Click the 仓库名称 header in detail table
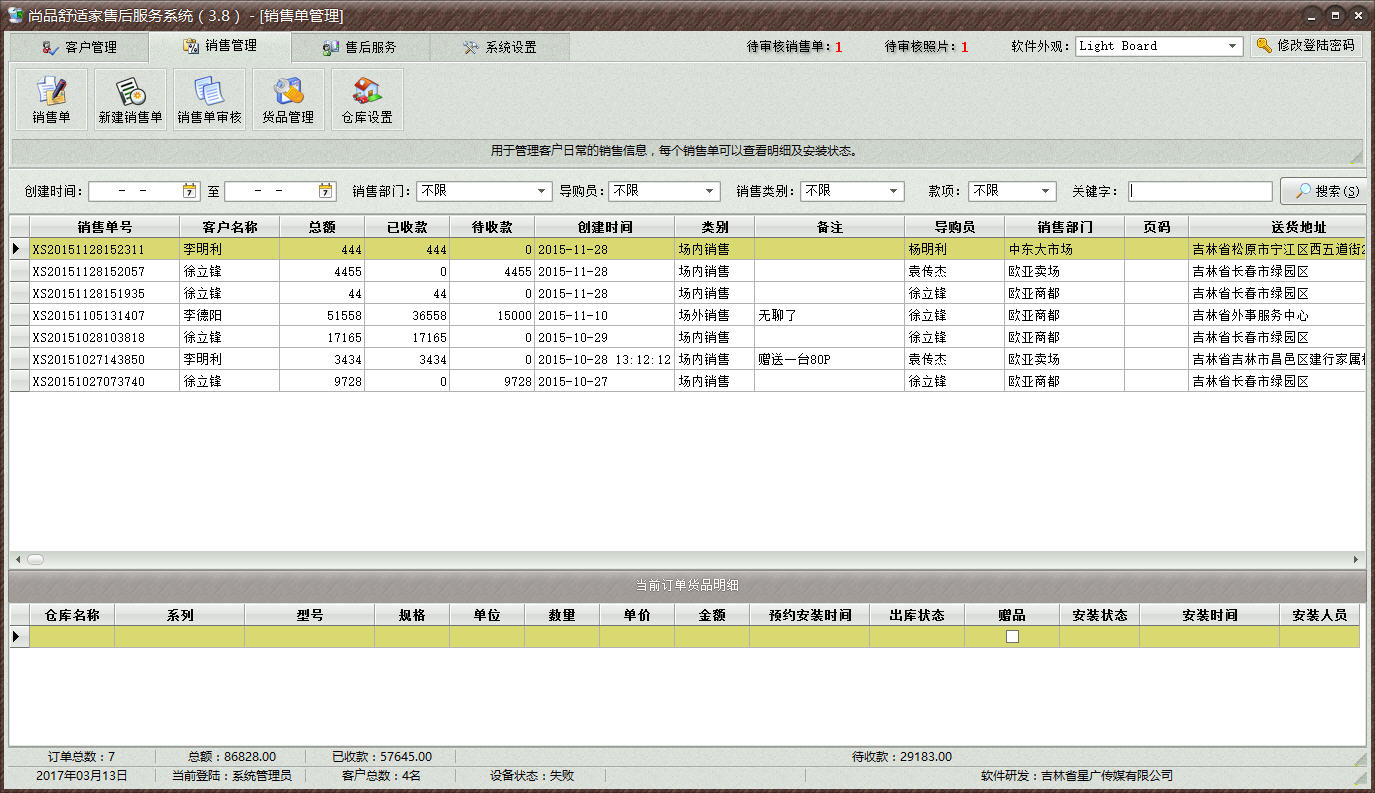Image resolution: width=1375 pixels, height=793 pixels. pos(72,615)
